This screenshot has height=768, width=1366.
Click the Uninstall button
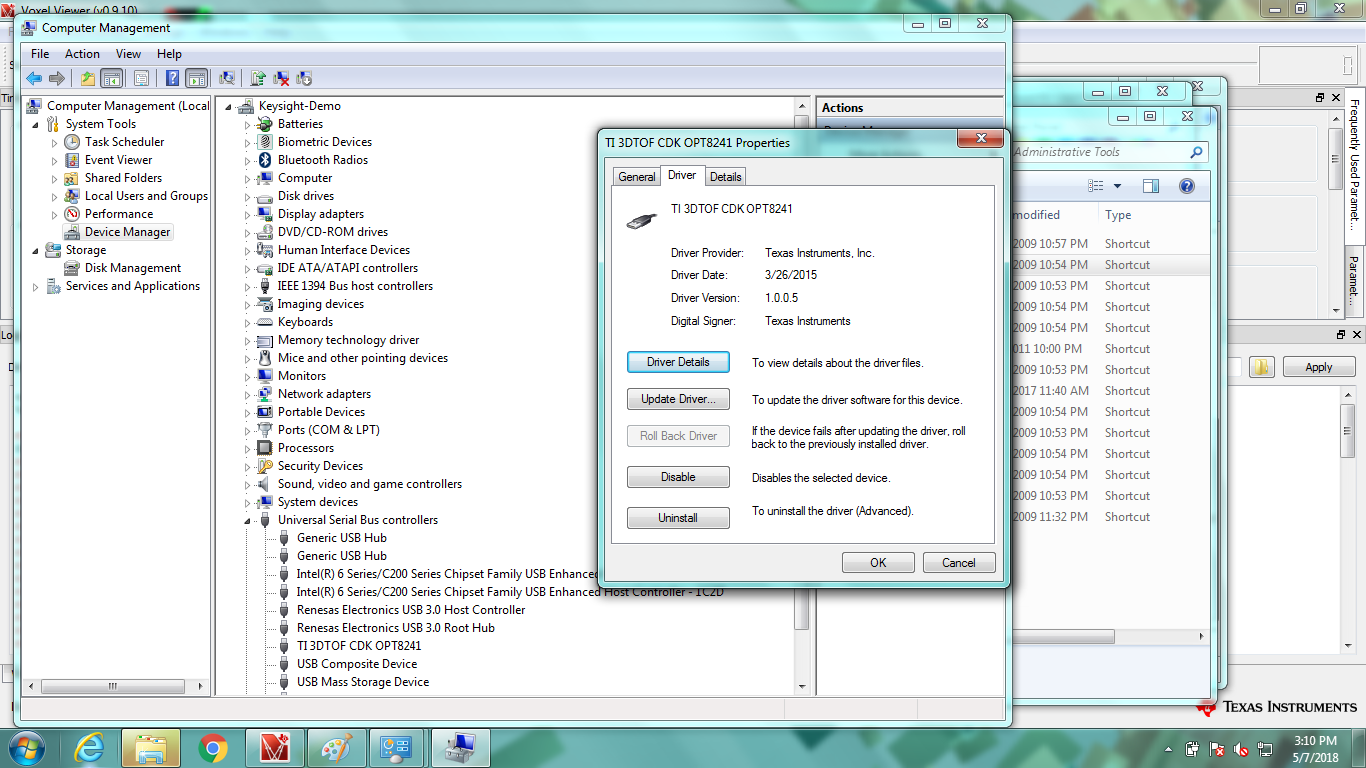678,518
